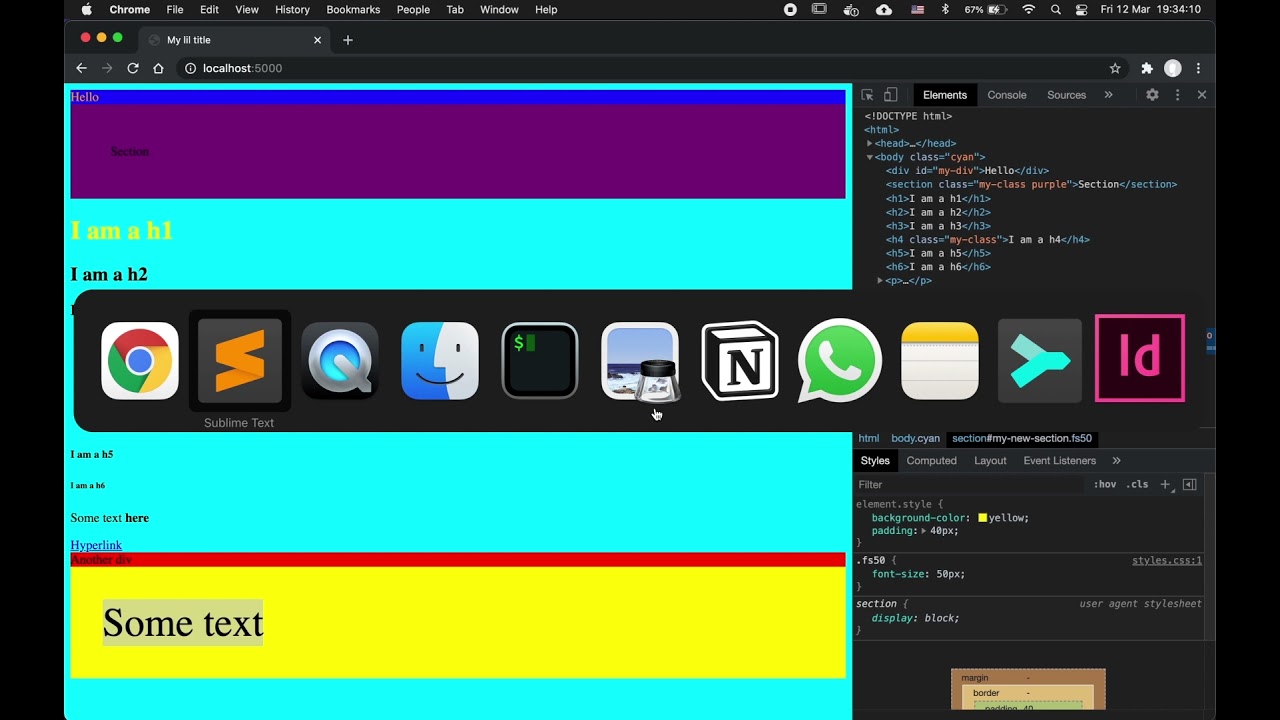Open DevTools settings gear
The height and width of the screenshot is (720, 1280).
(x=1152, y=95)
